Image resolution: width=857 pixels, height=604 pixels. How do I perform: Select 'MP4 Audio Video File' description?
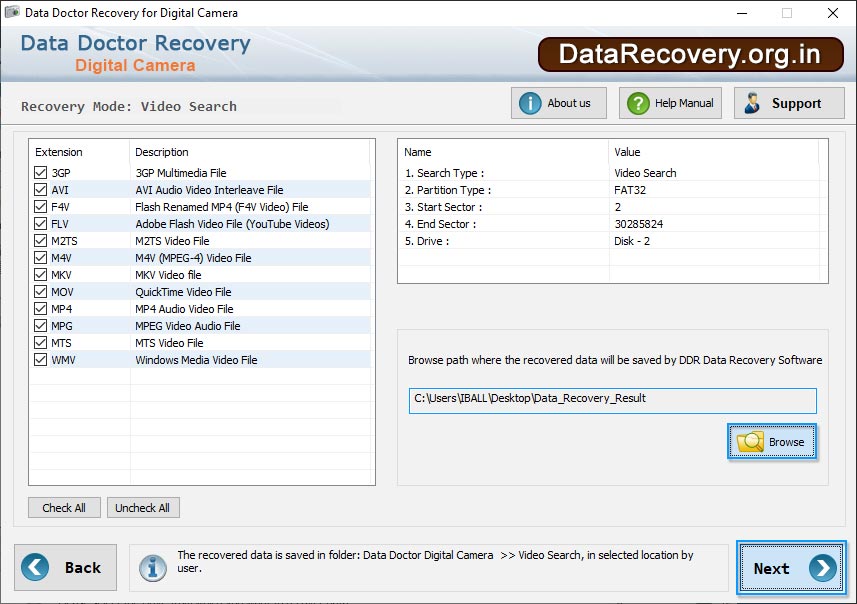(184, 308)
